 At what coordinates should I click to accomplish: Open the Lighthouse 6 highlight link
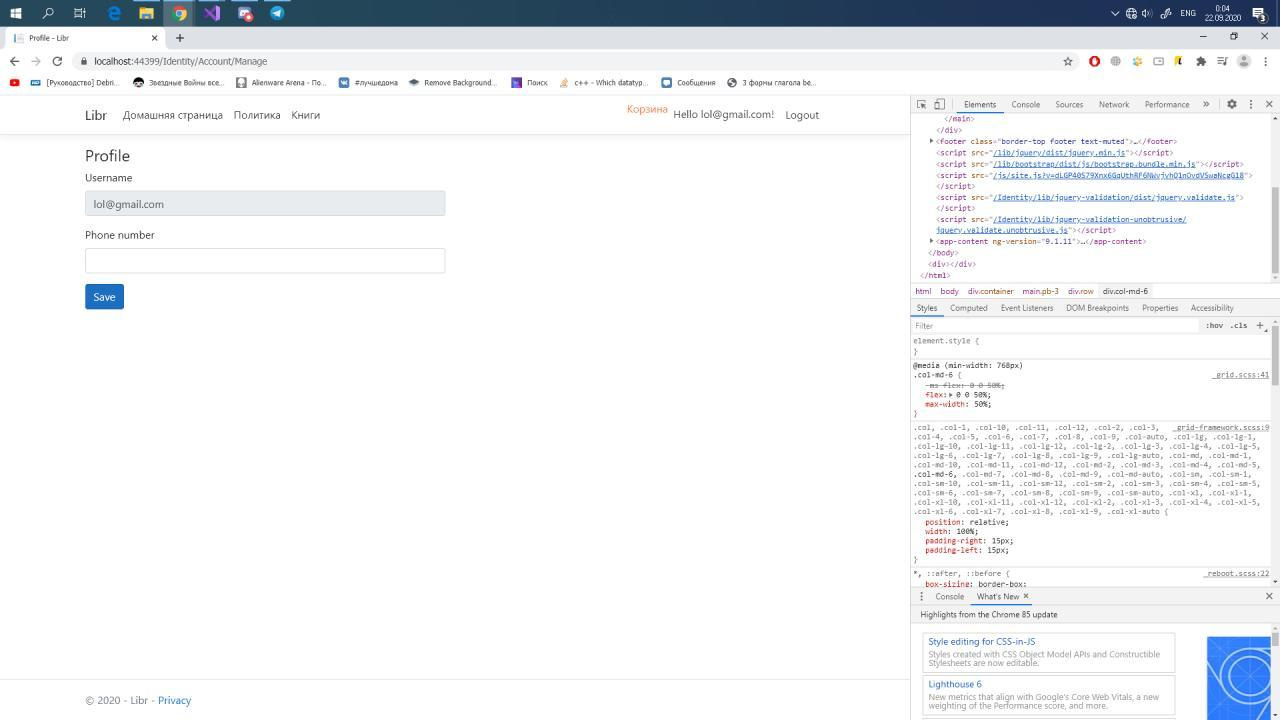(x=955, y=684)
